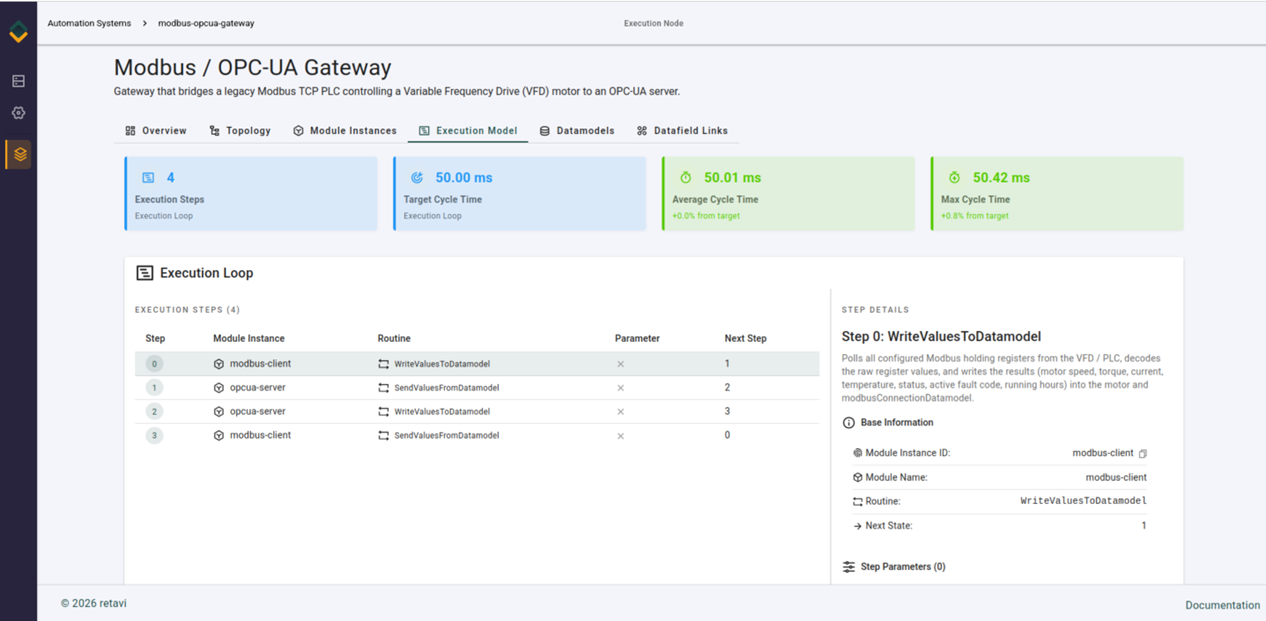Click the Module Name cube icon in step details
1266x621 pixels.
pos(858,478)
